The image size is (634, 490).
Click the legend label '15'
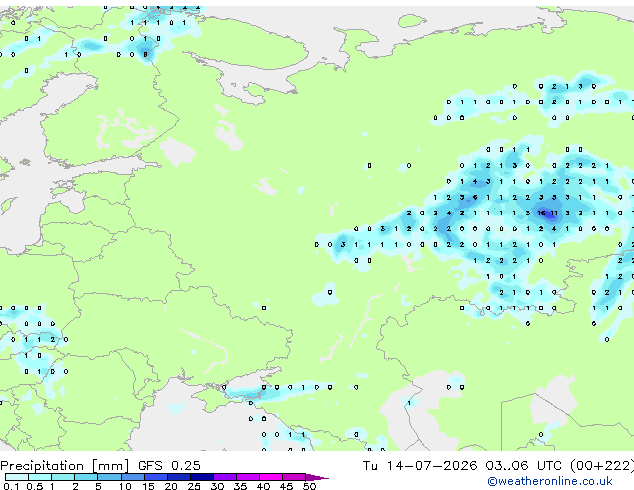148,486
